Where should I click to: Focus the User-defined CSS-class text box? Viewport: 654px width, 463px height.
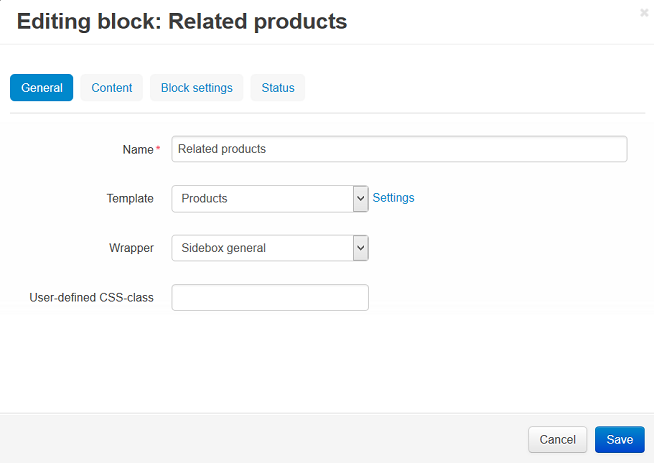point(270,297)
